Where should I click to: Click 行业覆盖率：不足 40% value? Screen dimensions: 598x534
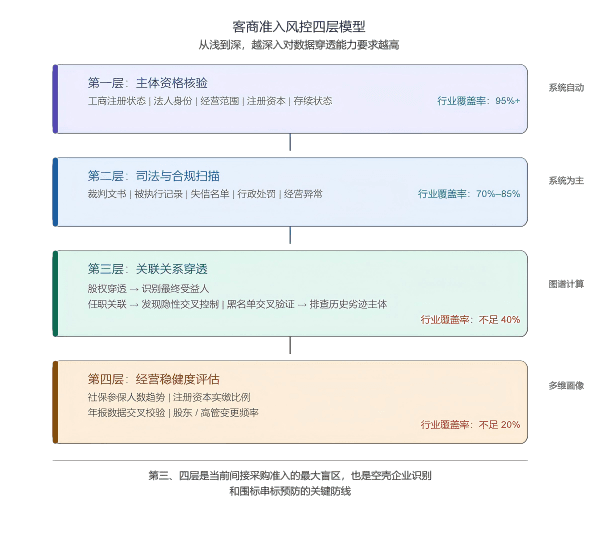[x=471, y=320]
